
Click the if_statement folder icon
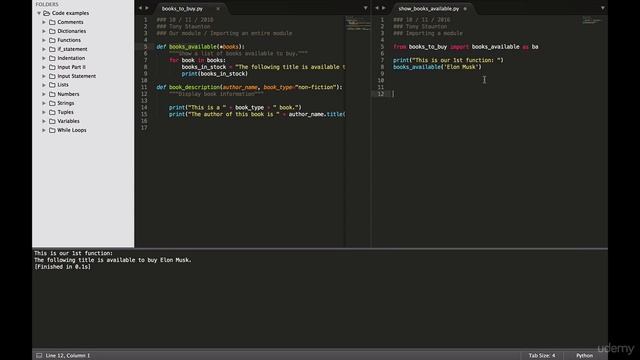(52, 49)
